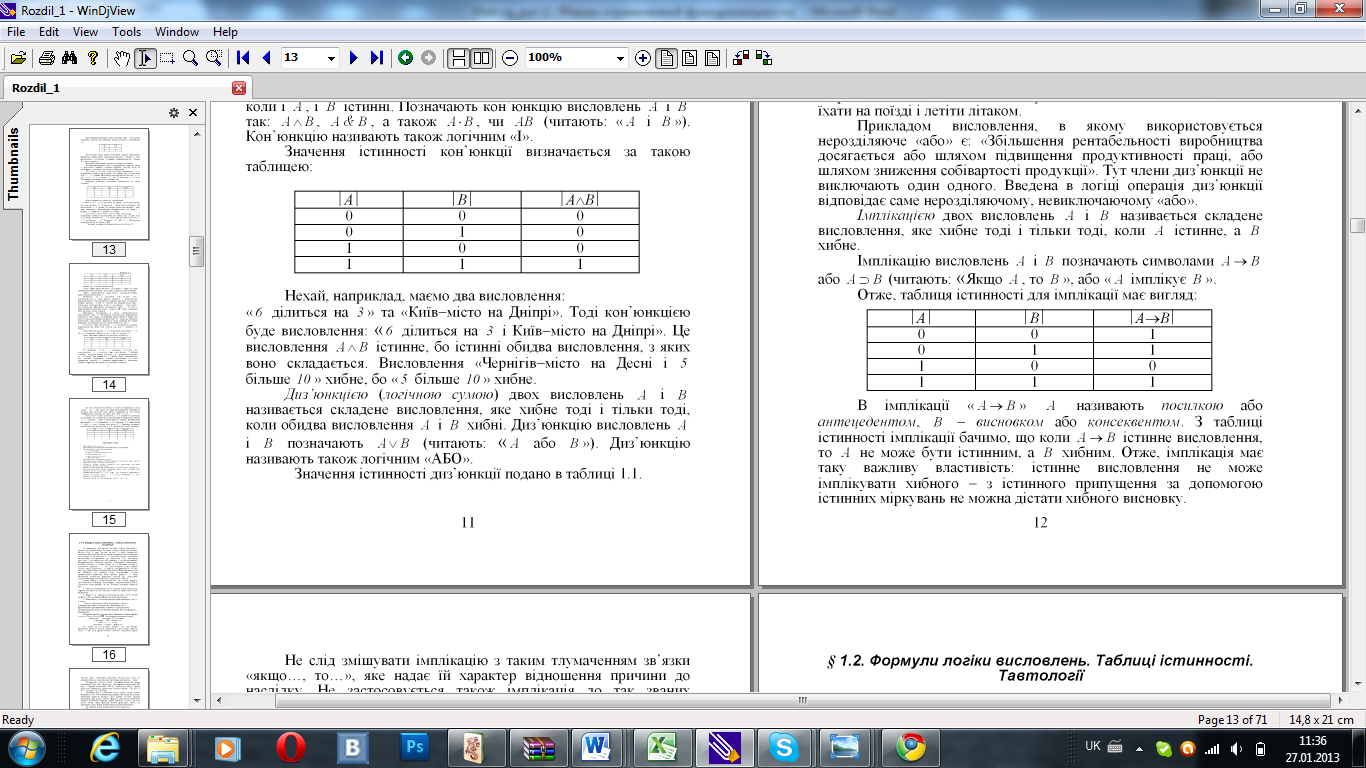Open the File menu

[15, 32]
